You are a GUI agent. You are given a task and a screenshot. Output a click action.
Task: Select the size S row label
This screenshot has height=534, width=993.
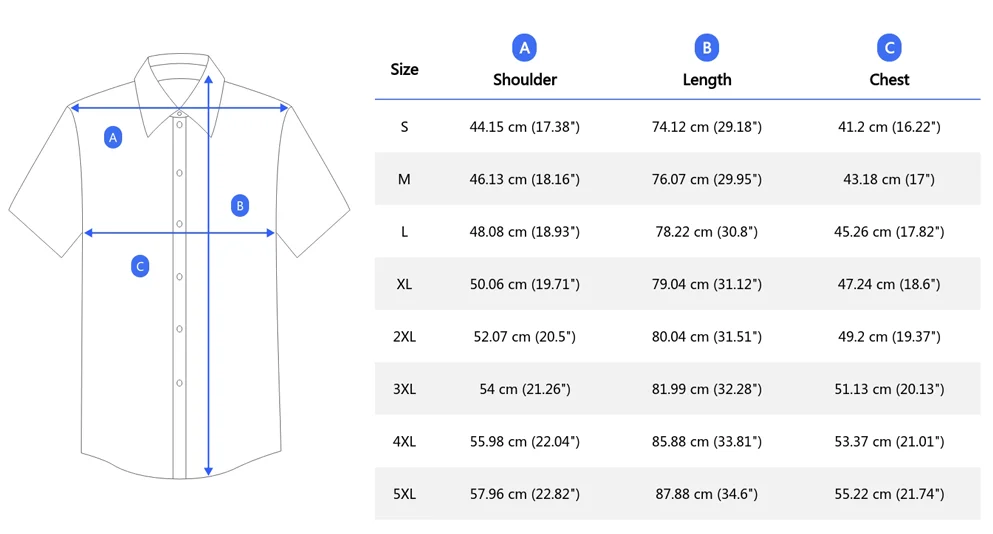[x=404, y=127]
